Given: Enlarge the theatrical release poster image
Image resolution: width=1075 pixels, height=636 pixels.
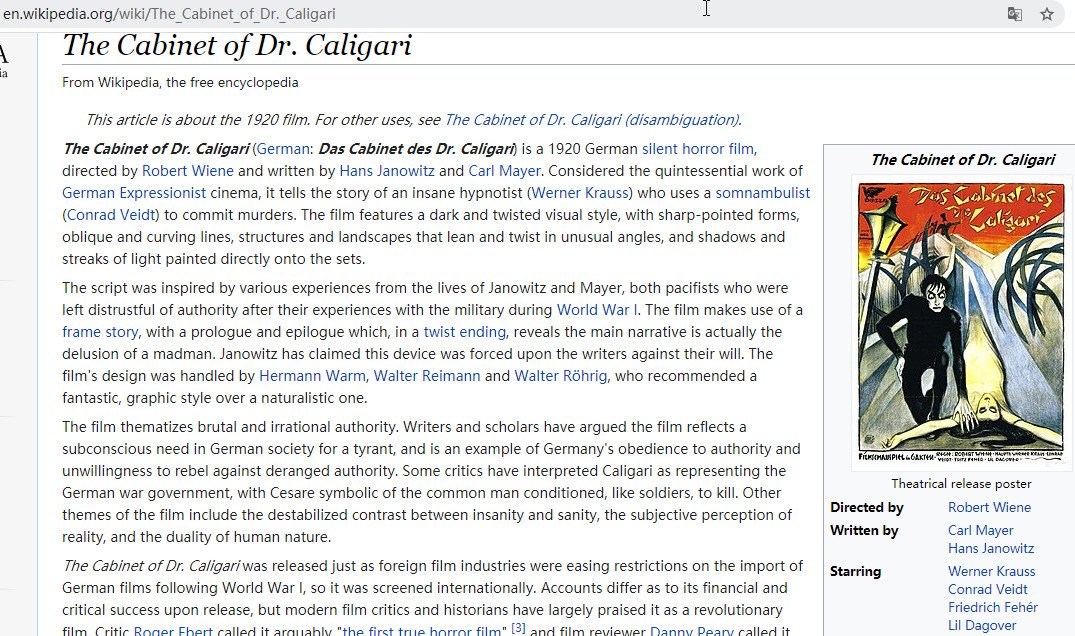Looking at the screenshot, I should pos(962,322).
